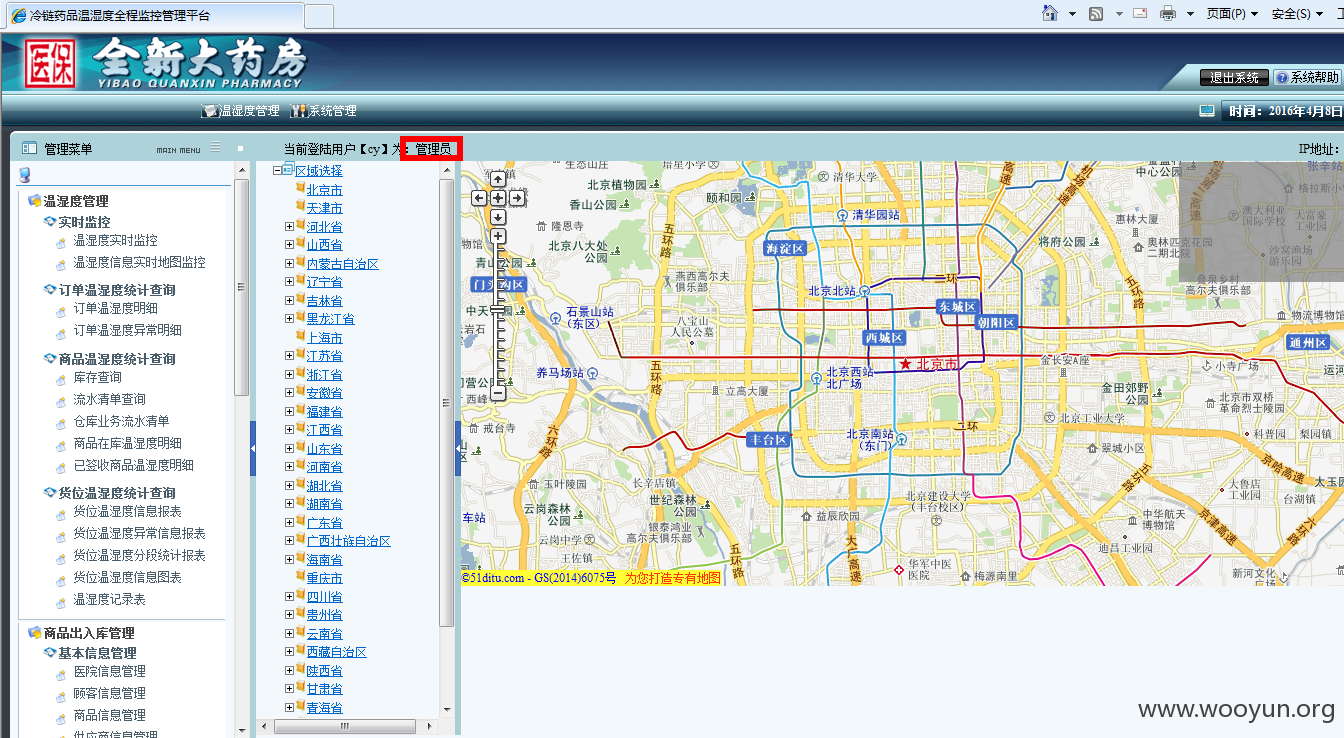The height and width of the screenshot is (738, 1344).
Task: Open 温湿度实时监控
Action: (115, 240)
